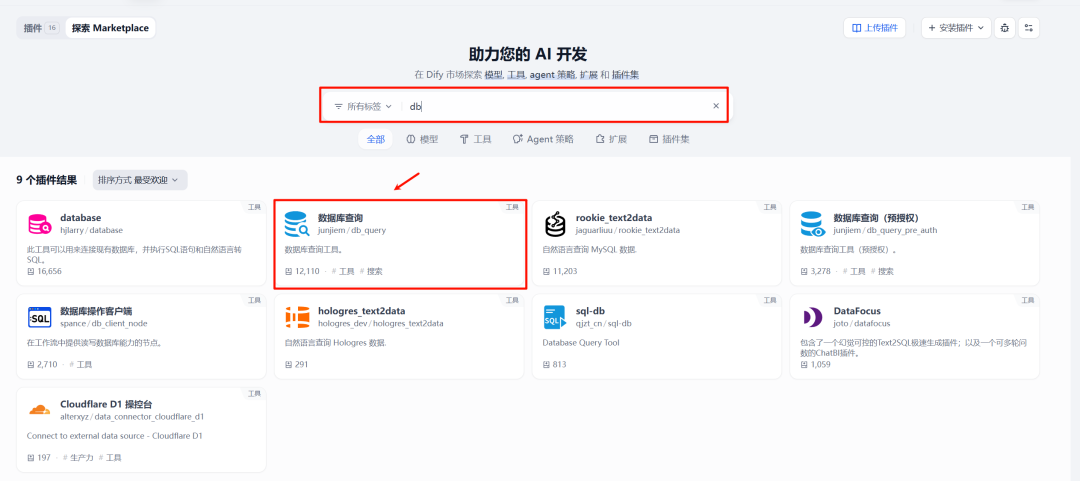Open the rookie_text2data card title

[x=615, y=218]
